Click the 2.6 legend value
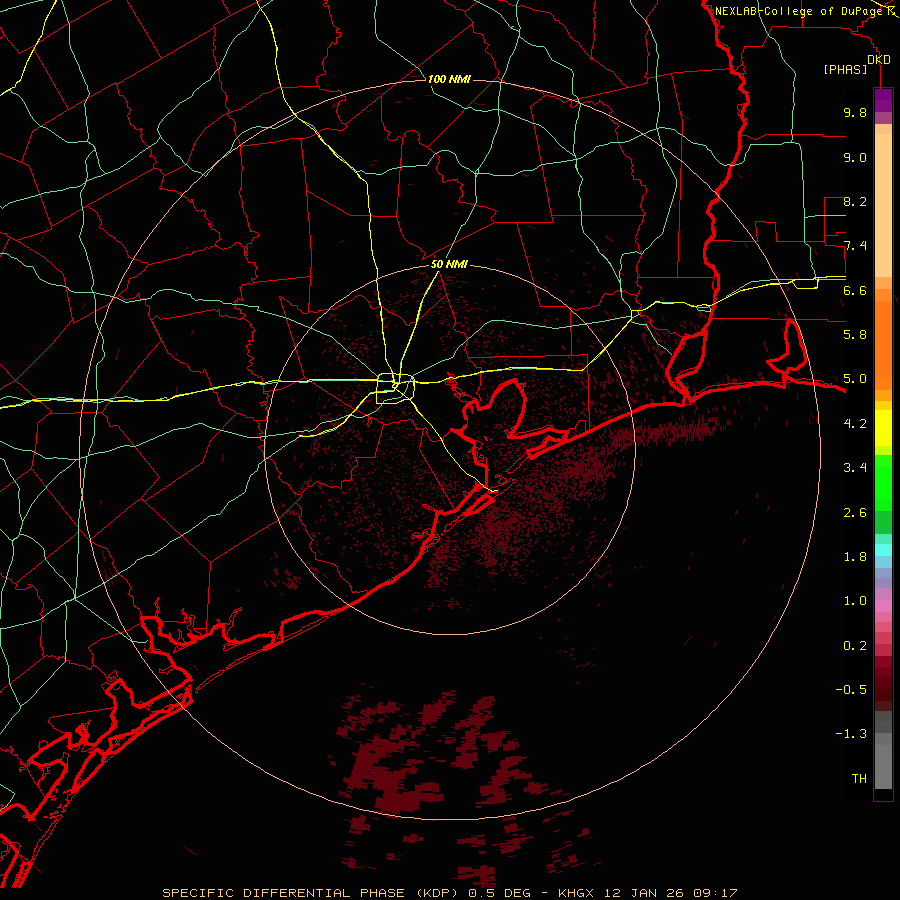This screenshot has height=900, width=900. [x=855, y=513]
